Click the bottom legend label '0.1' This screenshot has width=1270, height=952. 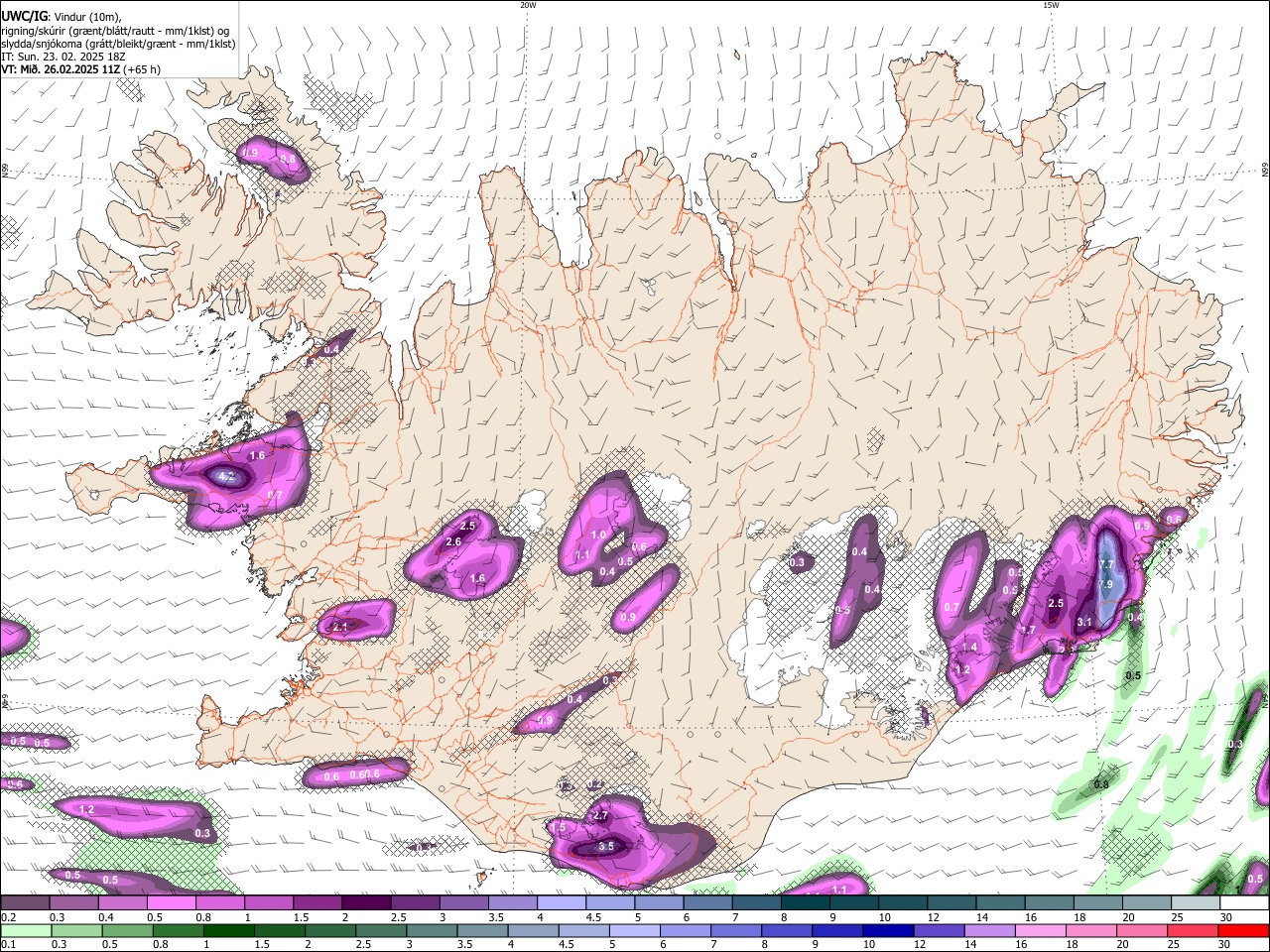point(8,944)
